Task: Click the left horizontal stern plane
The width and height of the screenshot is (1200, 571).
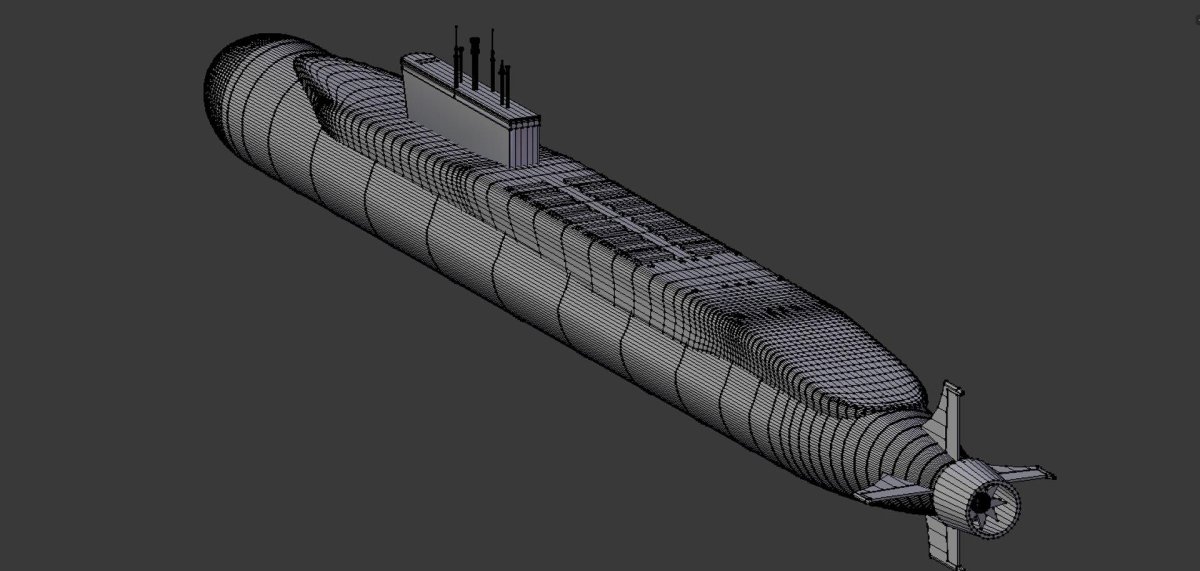Action: click(x=888, y=489)
